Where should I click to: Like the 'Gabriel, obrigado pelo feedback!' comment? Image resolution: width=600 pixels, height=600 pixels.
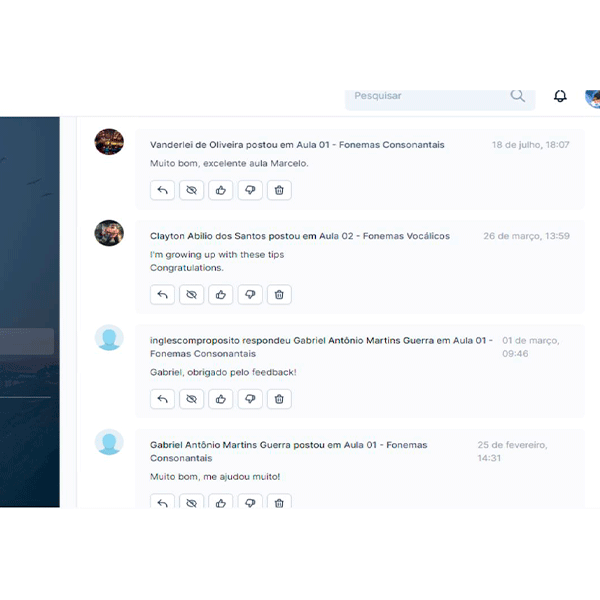(x=220, y=399)
